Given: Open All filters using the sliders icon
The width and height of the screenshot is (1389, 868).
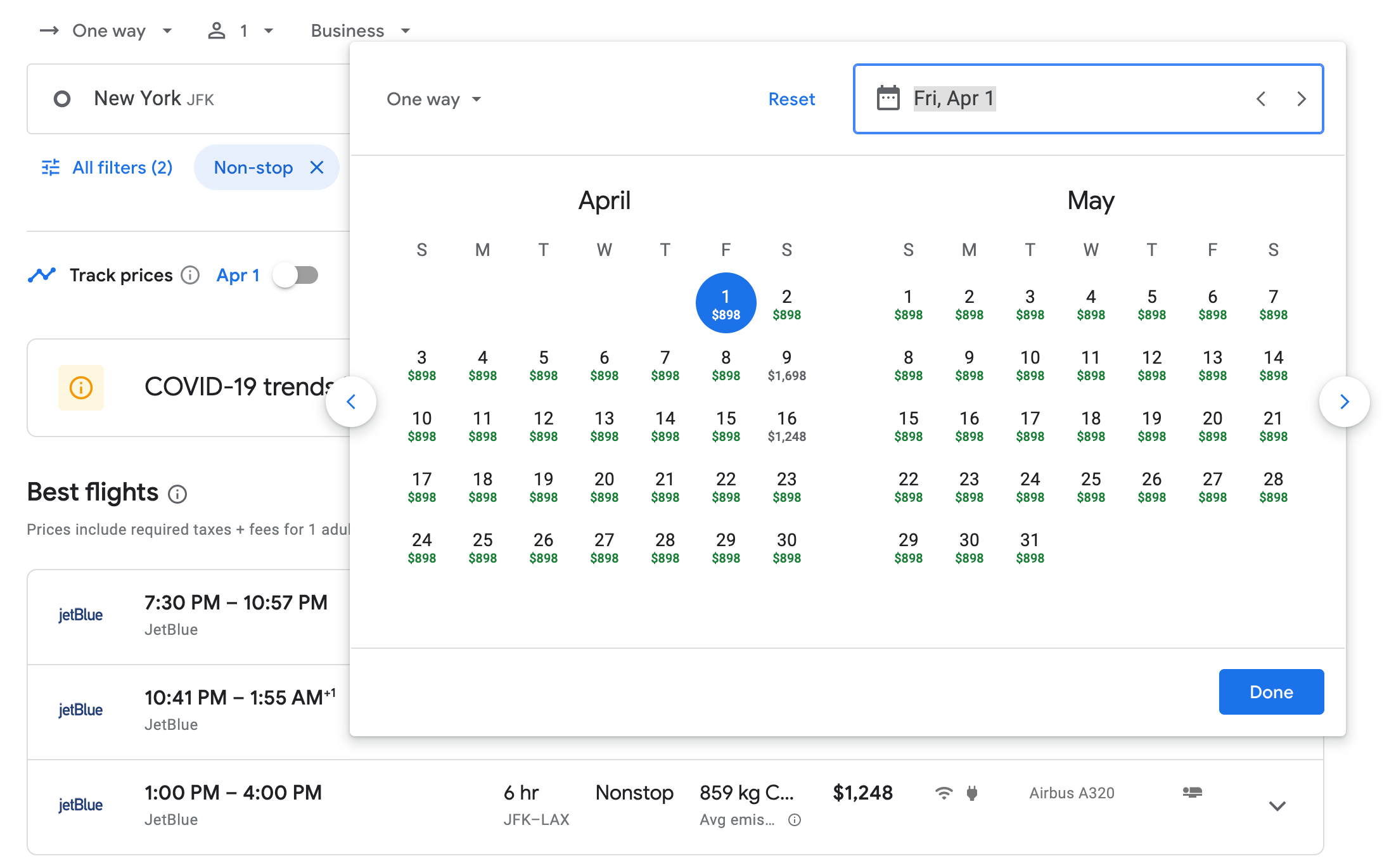Looking at the screenshot, I should [50, 167].
